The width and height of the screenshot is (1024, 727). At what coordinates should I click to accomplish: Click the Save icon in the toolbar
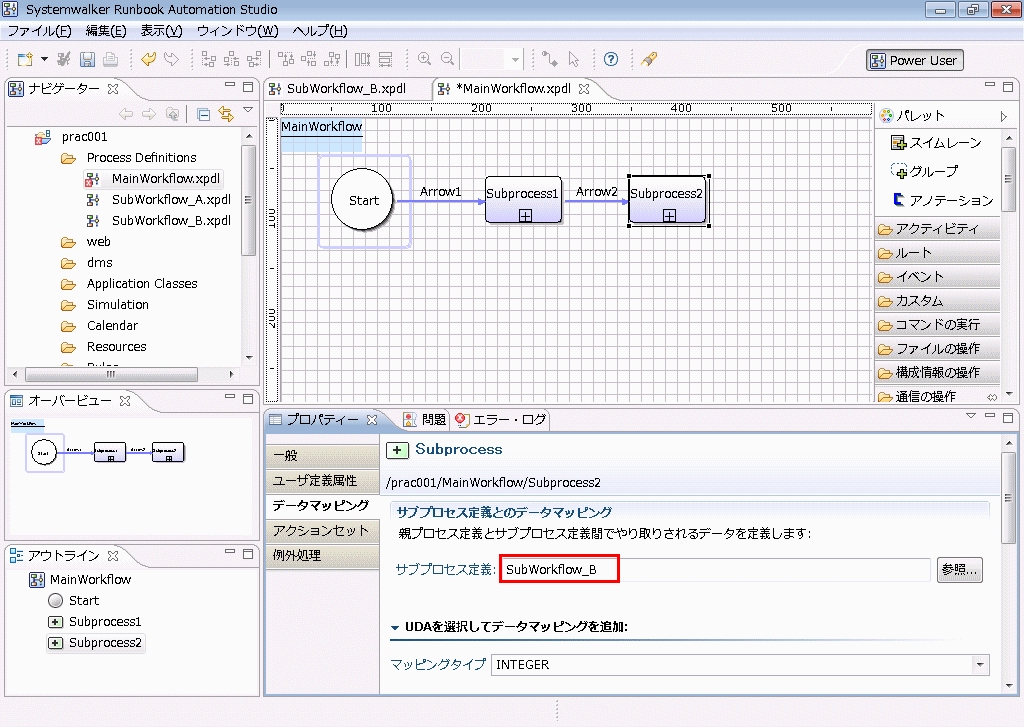click(87, 60)
